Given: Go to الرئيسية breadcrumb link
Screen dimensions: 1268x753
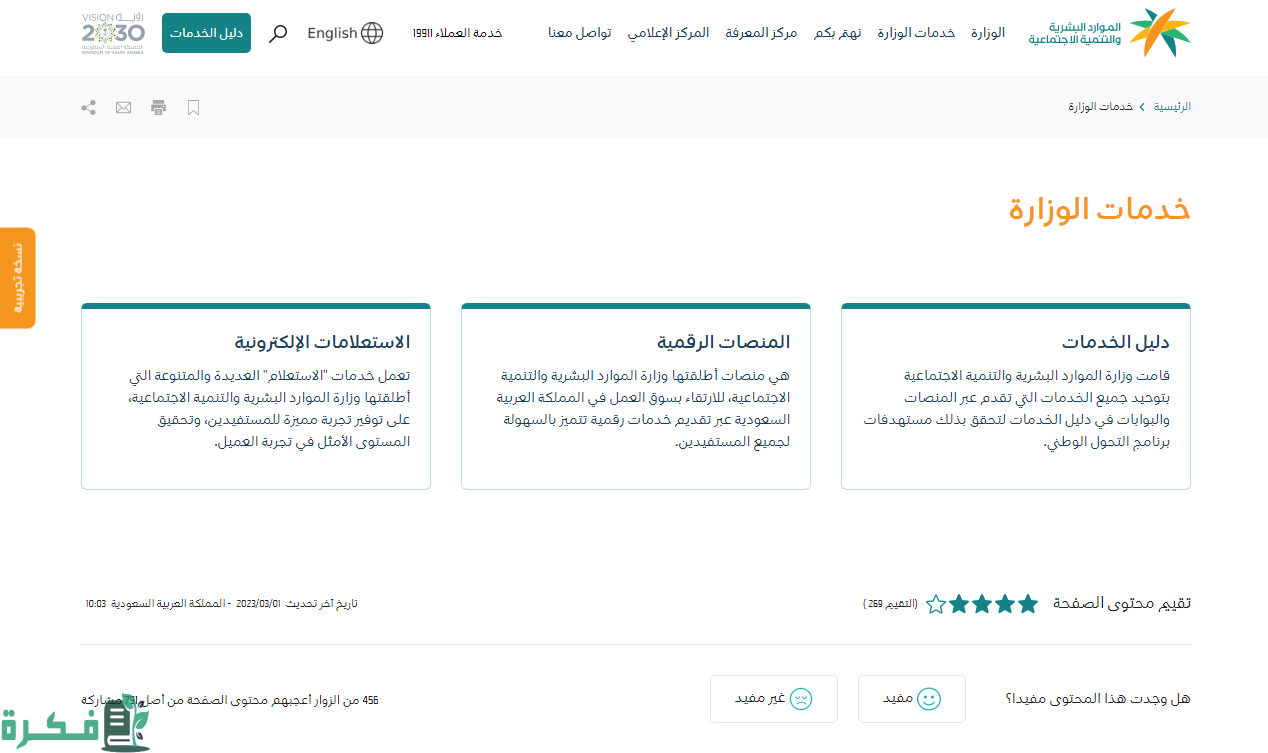Looking at the screenshot, I should tap(1172, 107).
